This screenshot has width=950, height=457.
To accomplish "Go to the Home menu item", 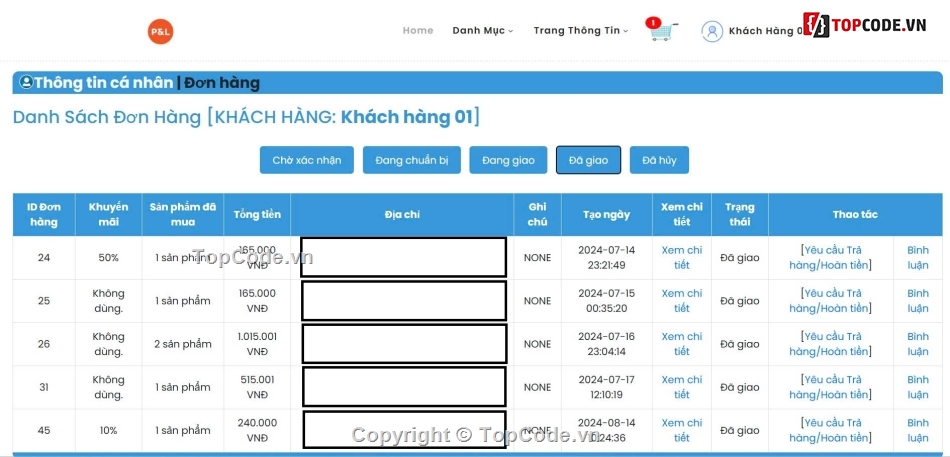I will point(418,30).
